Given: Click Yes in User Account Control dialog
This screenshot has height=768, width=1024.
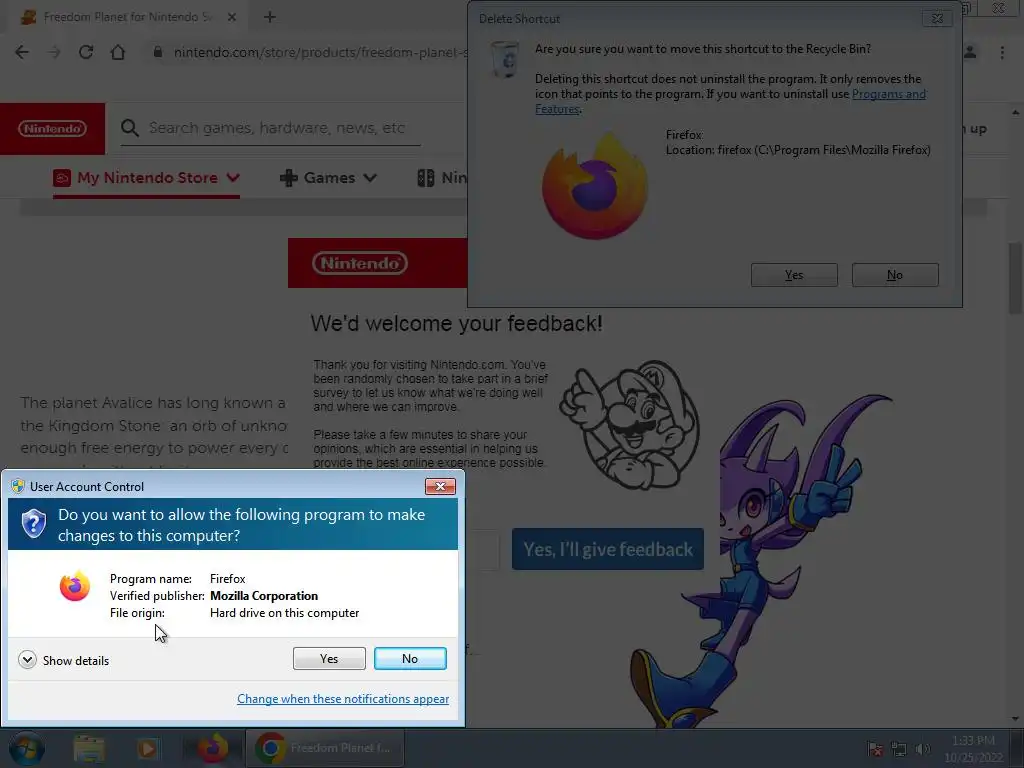Looking at the screenshot, I should tap(329, 658).
